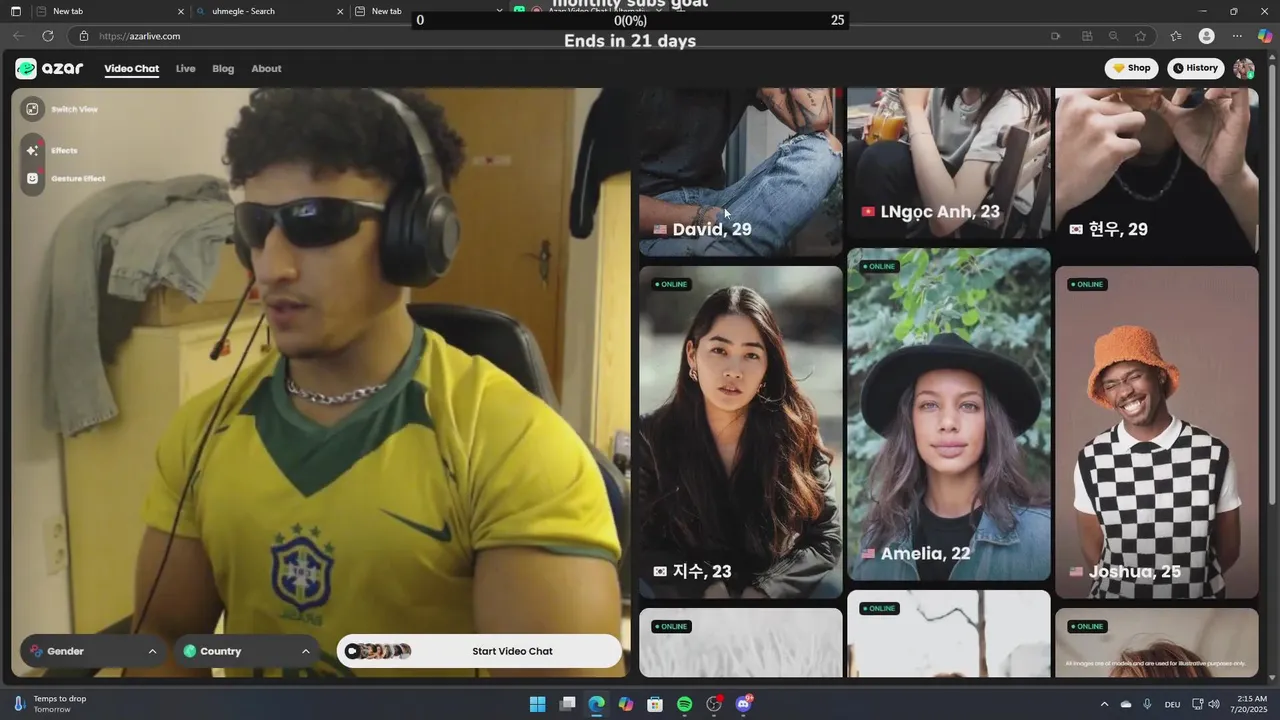
Task: Click the tray microphone icon
Action: click(x=1147, y=704)
